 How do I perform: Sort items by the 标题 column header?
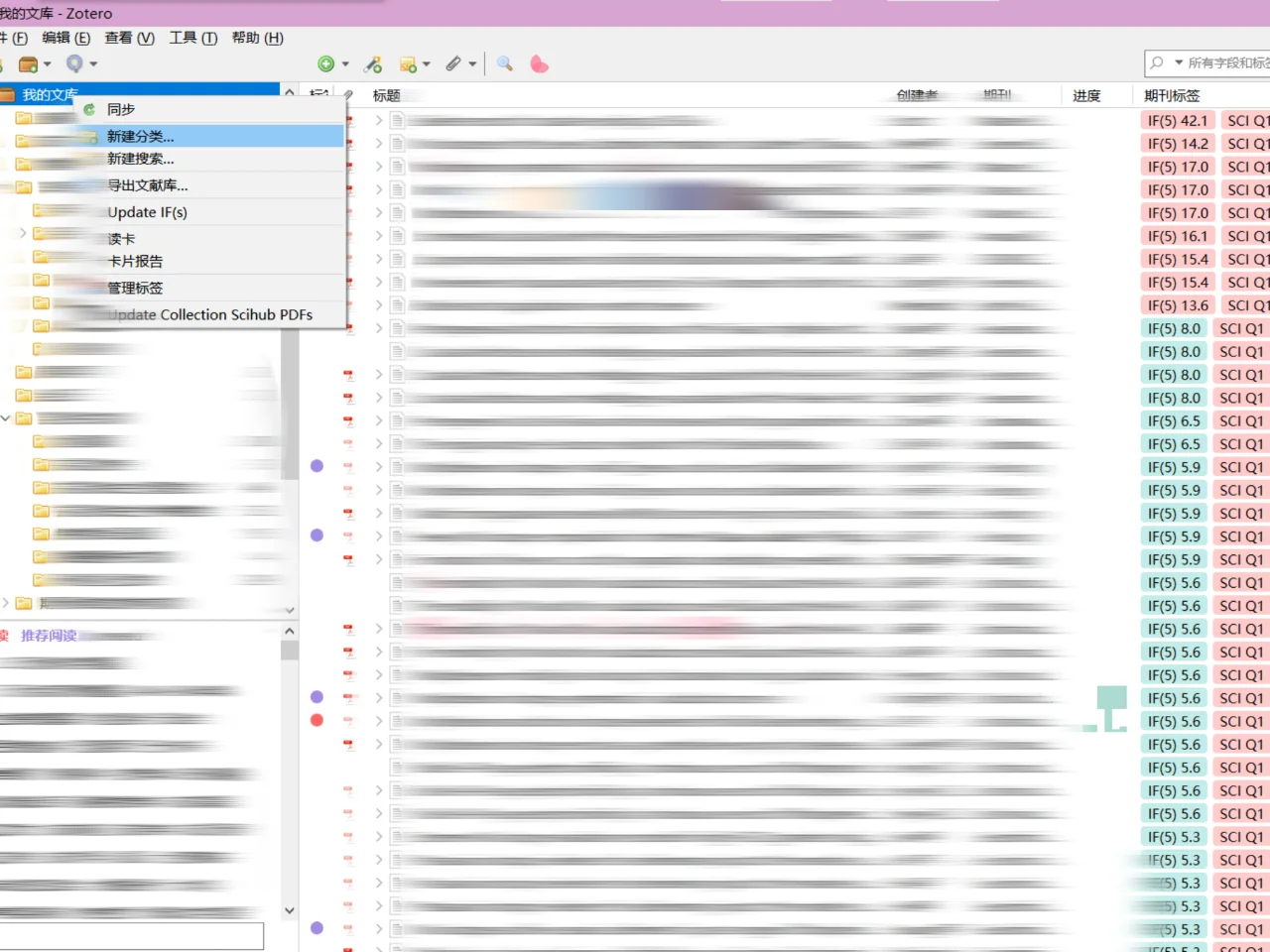(387, 95)
